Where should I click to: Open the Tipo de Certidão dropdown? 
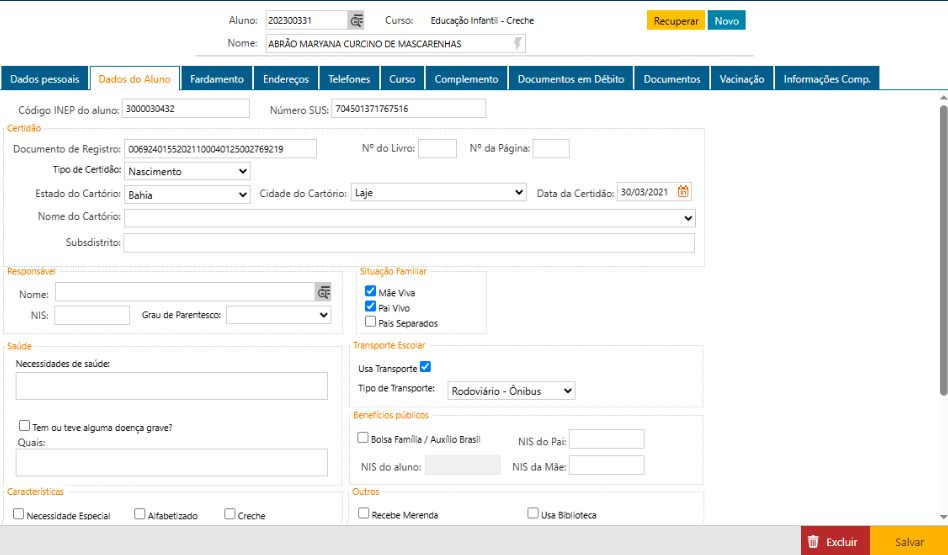(x=188, y=171)
